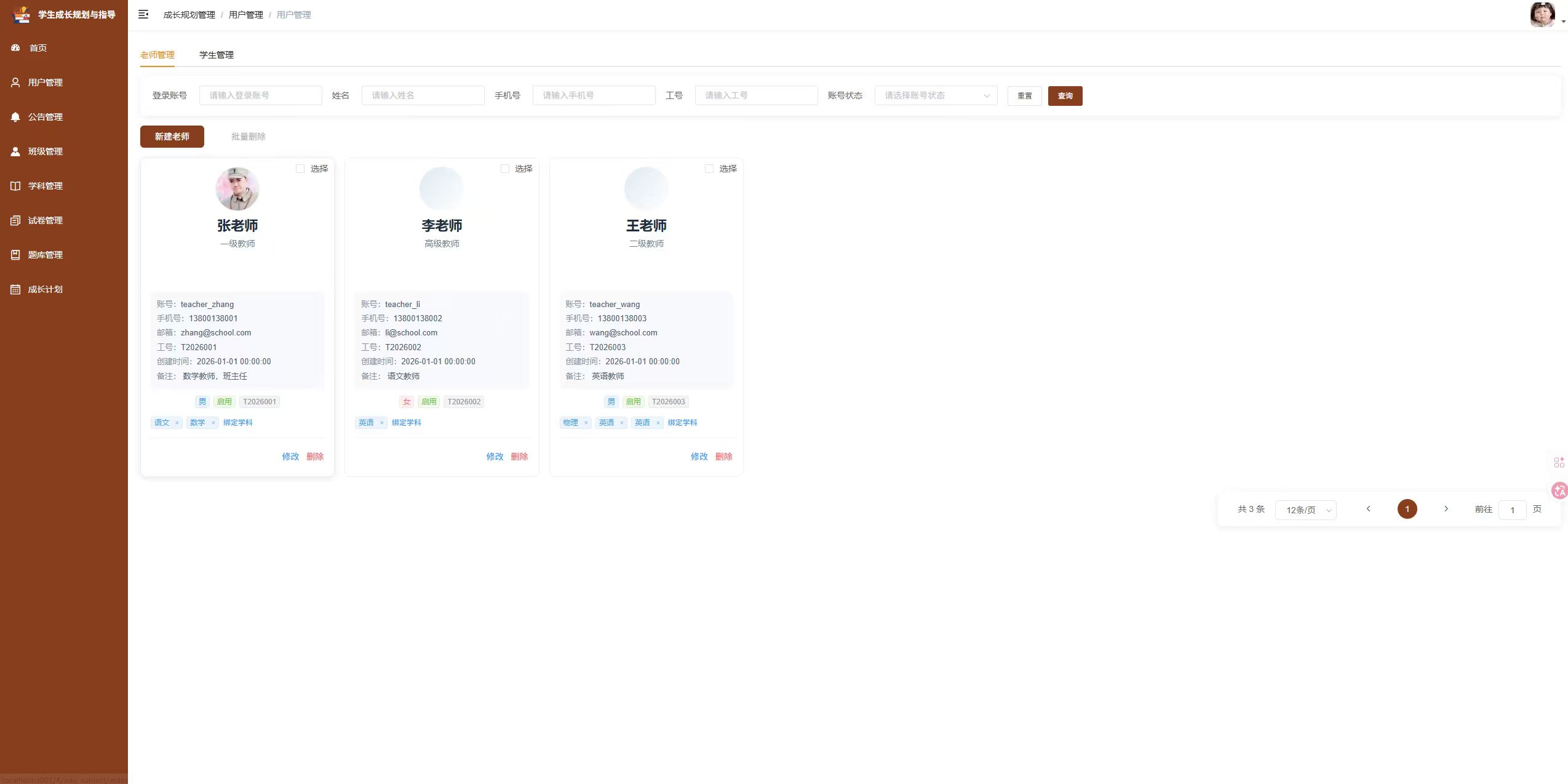Open 成长计划 in the sidebar
The image size is (1568, 784).
[64, 289]
